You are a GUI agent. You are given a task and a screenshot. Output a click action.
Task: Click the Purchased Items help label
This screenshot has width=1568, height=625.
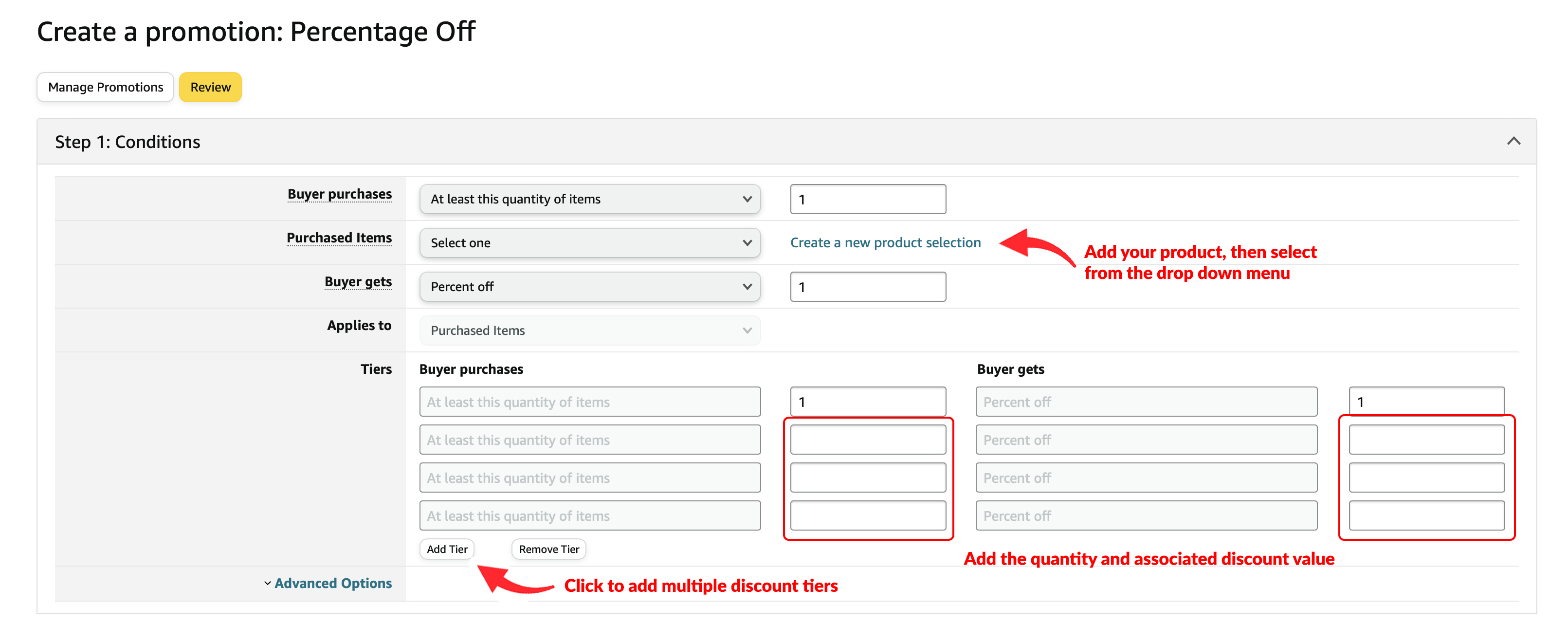339,238
